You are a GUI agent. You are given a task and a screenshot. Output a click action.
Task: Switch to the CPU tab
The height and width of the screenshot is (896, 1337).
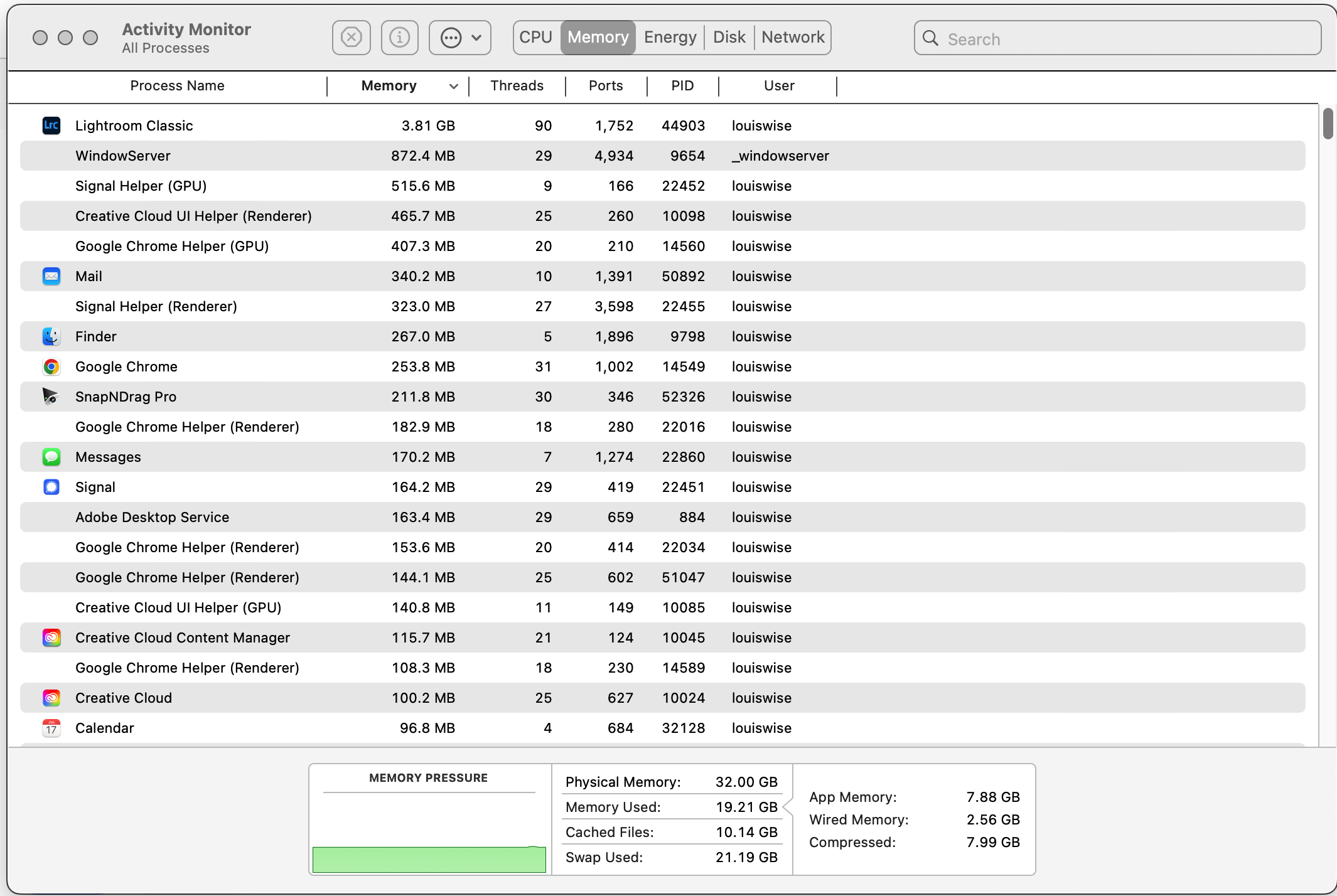(x=535, y=37)
